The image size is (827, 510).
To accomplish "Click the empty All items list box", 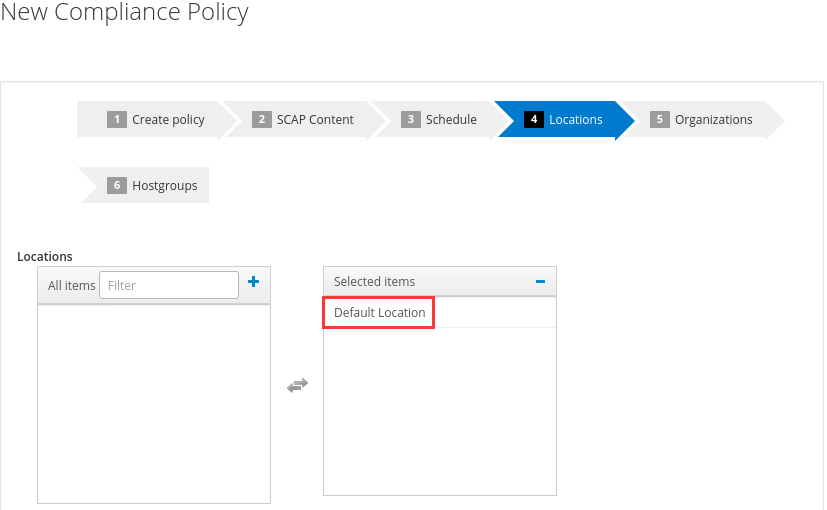I will 154,403.
